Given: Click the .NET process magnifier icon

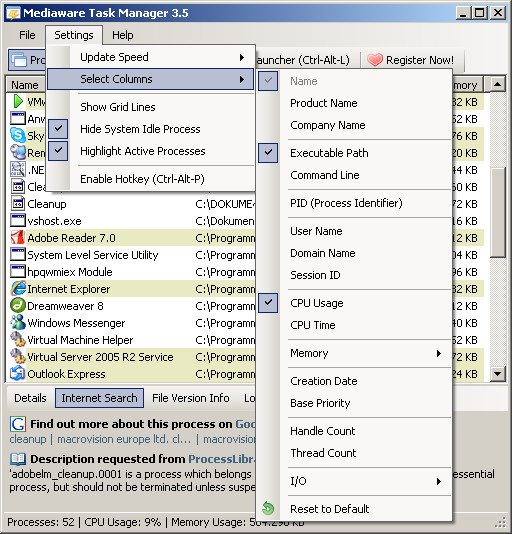Looking at the screenshot, I should (18, 170).
